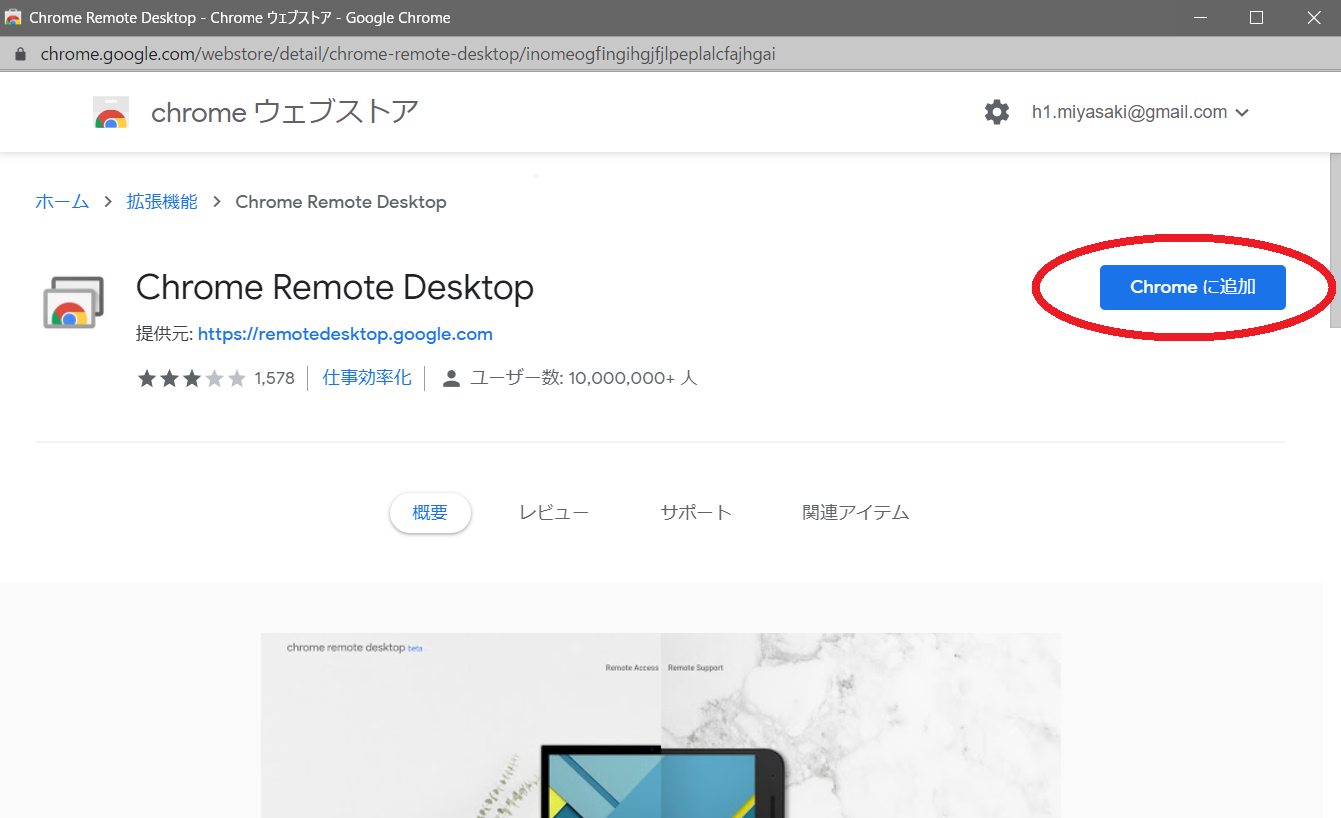Expand the h1.miyasaki@gmail.com account dropdown

click(1141, 112)
